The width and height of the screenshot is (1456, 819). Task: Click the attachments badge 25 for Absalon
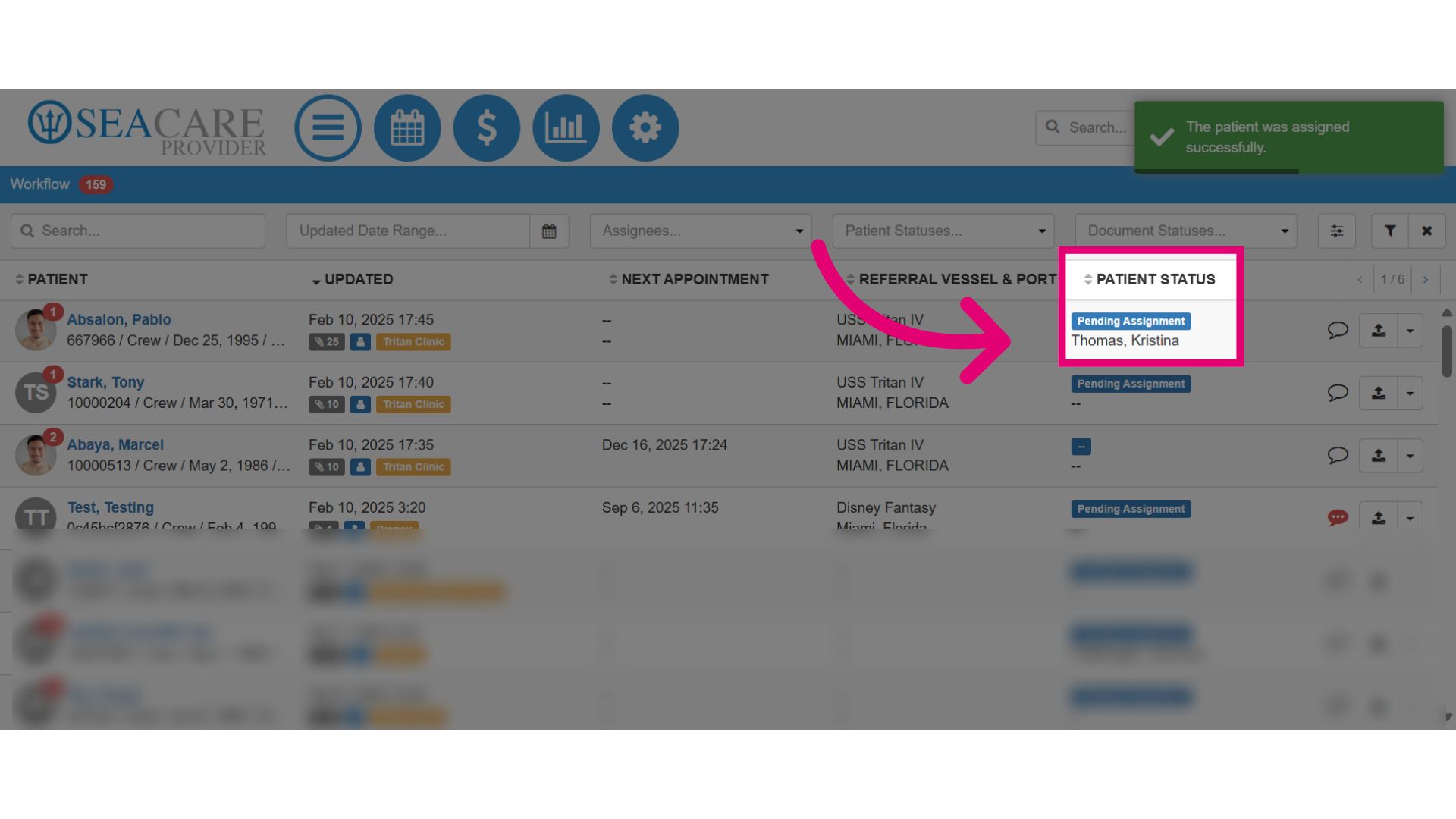click(x=327, y=342)
